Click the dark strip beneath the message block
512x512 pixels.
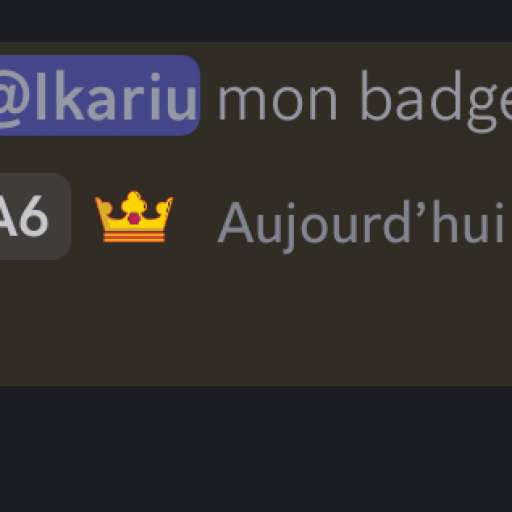pos(256,449)
